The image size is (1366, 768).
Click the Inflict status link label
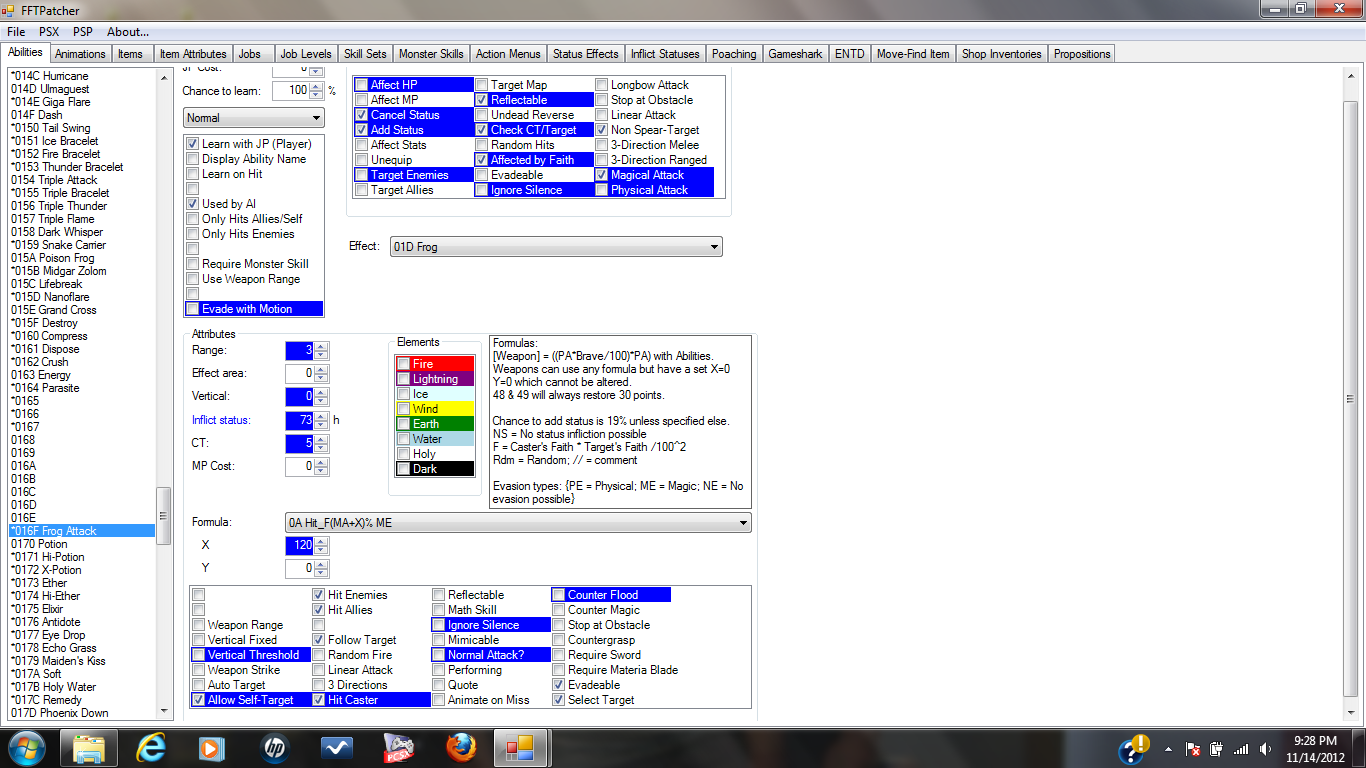221,420
